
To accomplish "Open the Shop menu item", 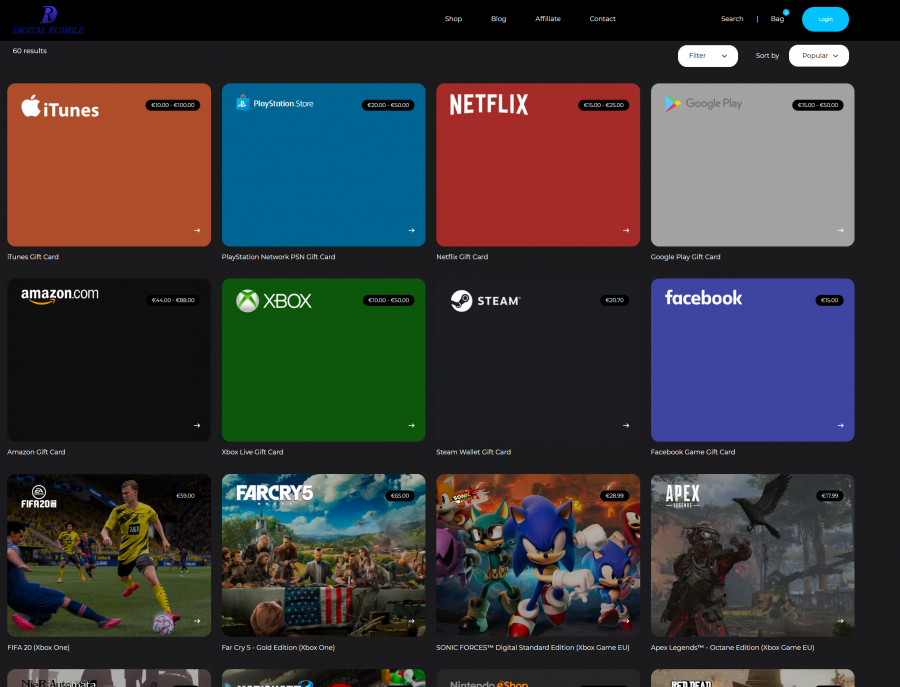I will (453, 19).
